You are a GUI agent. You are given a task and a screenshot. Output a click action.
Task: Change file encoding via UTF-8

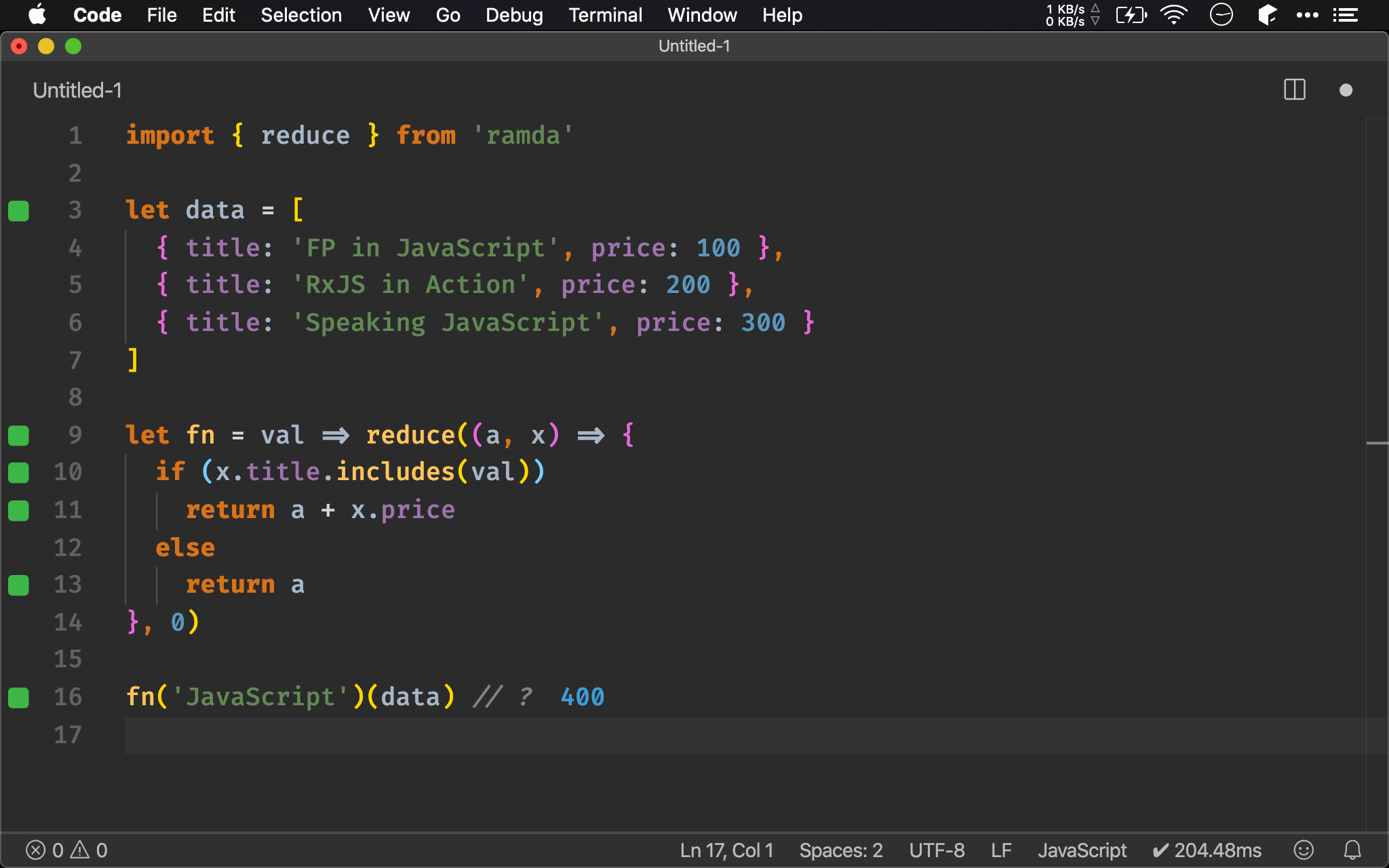click(937, 850)
